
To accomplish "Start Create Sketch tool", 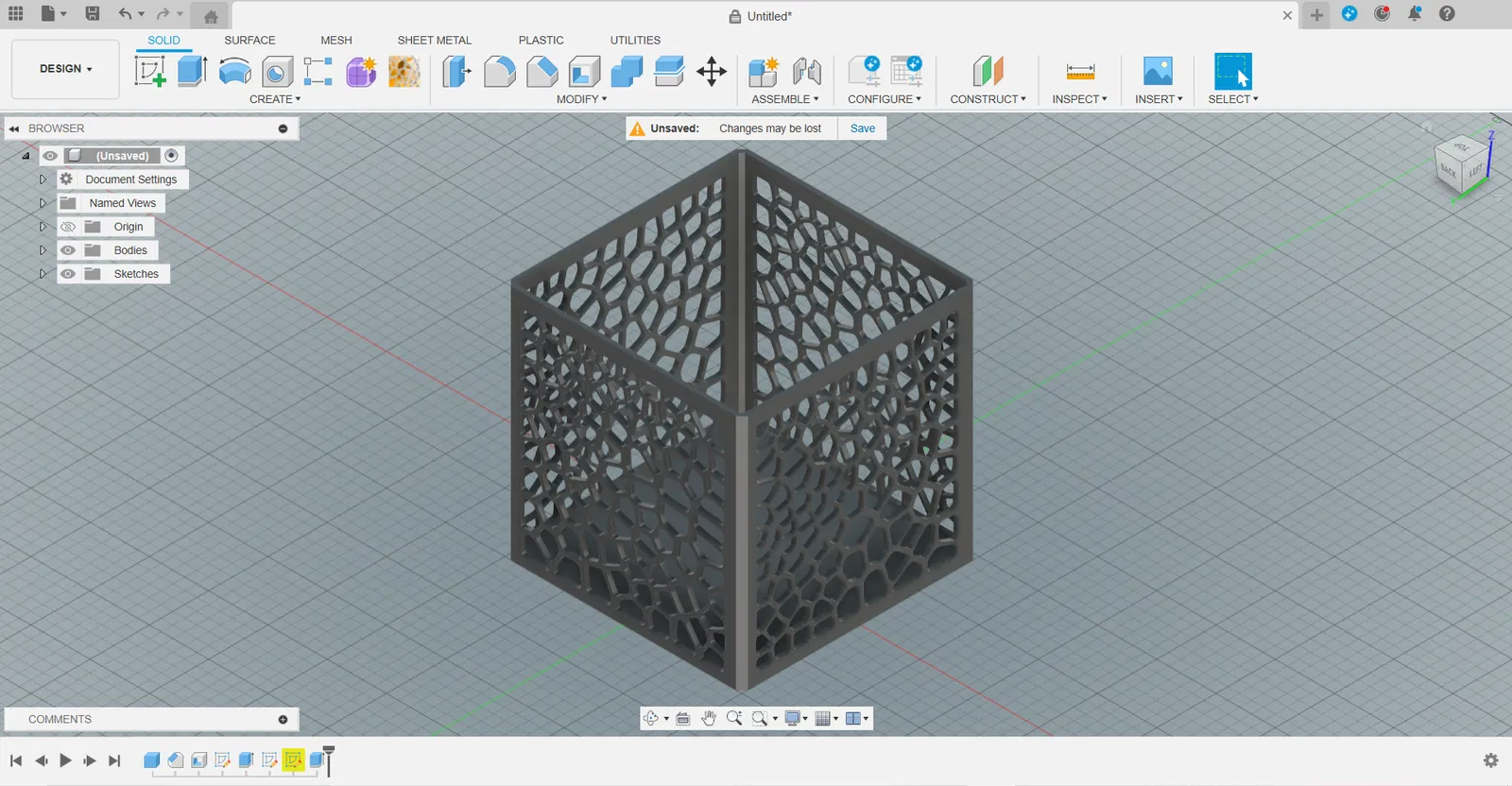I will coord(150,72).
